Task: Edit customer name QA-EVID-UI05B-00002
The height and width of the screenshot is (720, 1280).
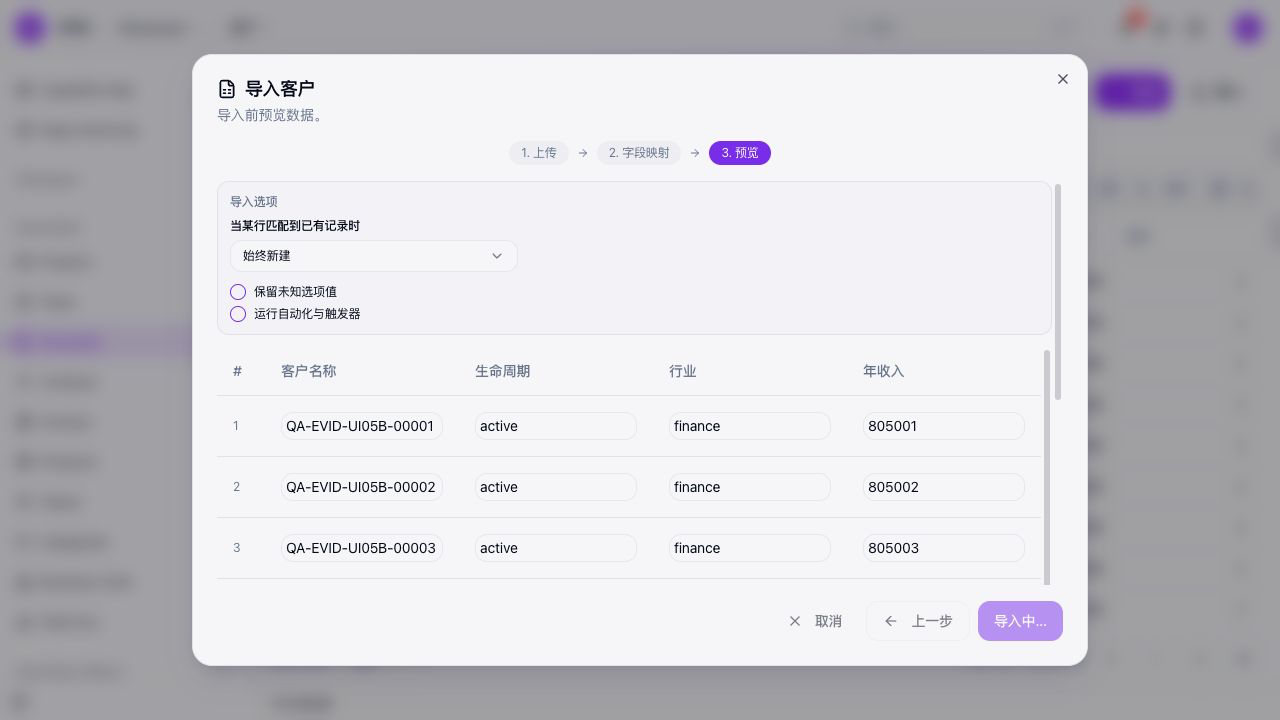Action: pyautogui.click(x=362, y=487)
